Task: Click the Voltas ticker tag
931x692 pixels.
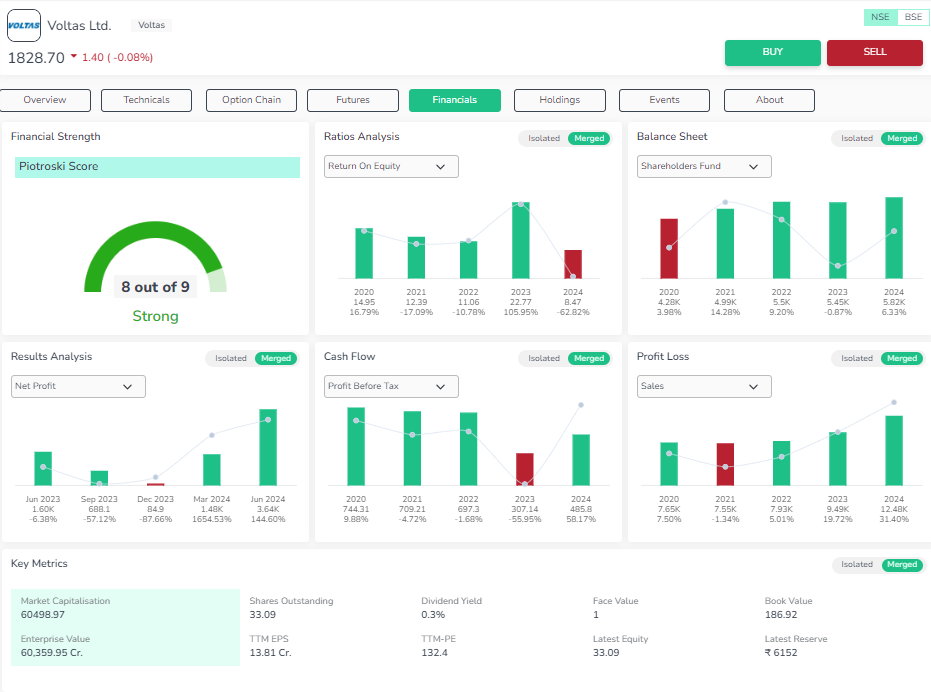Action: (x=151, y=25)
